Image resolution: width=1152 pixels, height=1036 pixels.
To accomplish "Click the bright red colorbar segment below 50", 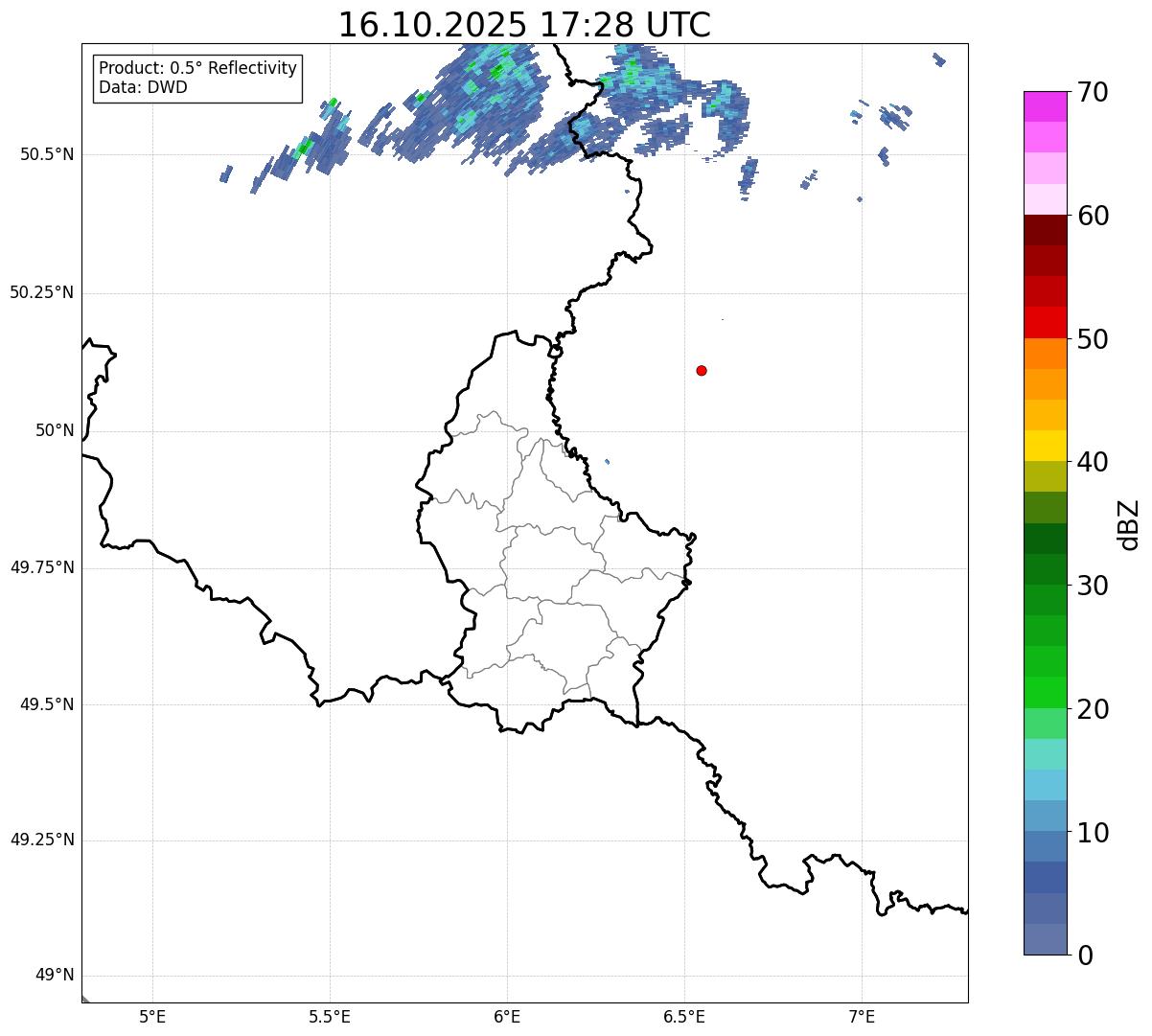I will (1046, 323).
